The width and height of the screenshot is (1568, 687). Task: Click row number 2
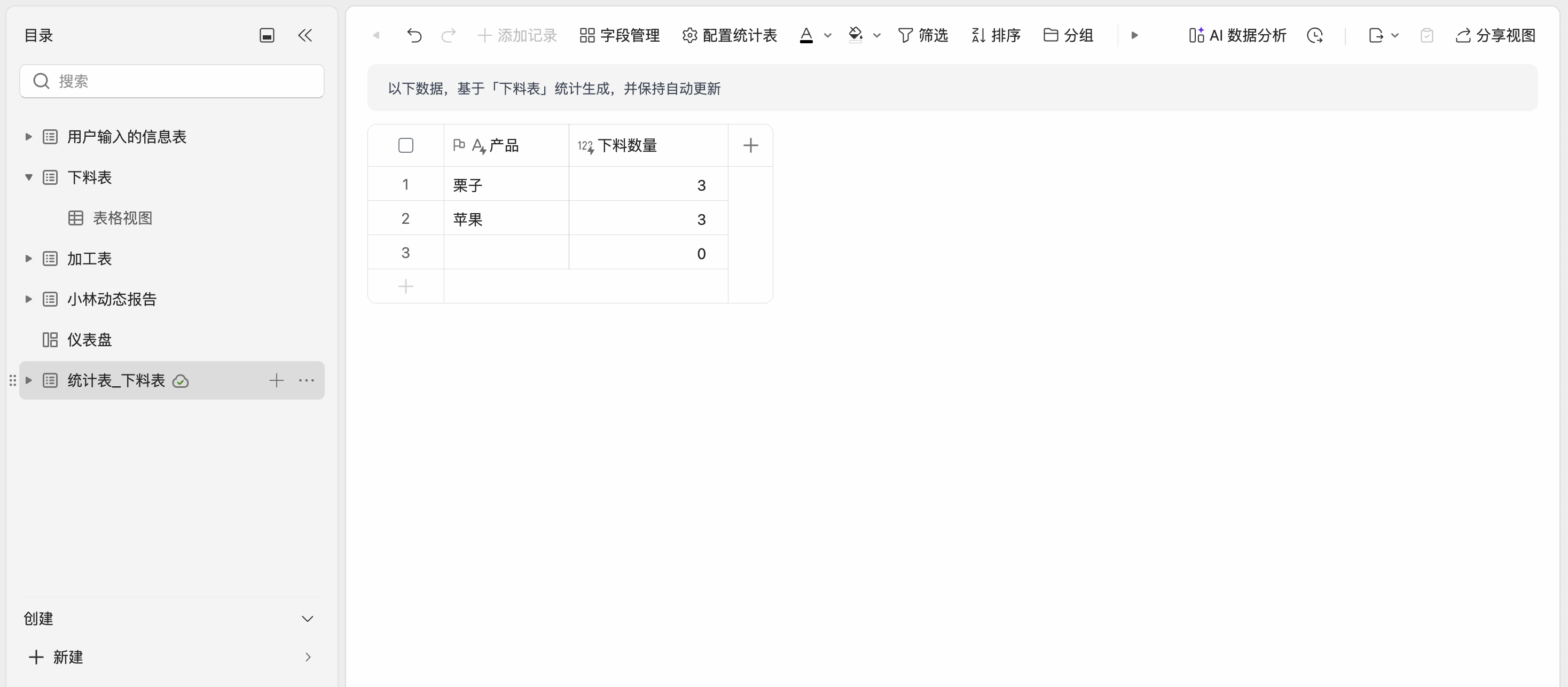[x=405, y=218]
